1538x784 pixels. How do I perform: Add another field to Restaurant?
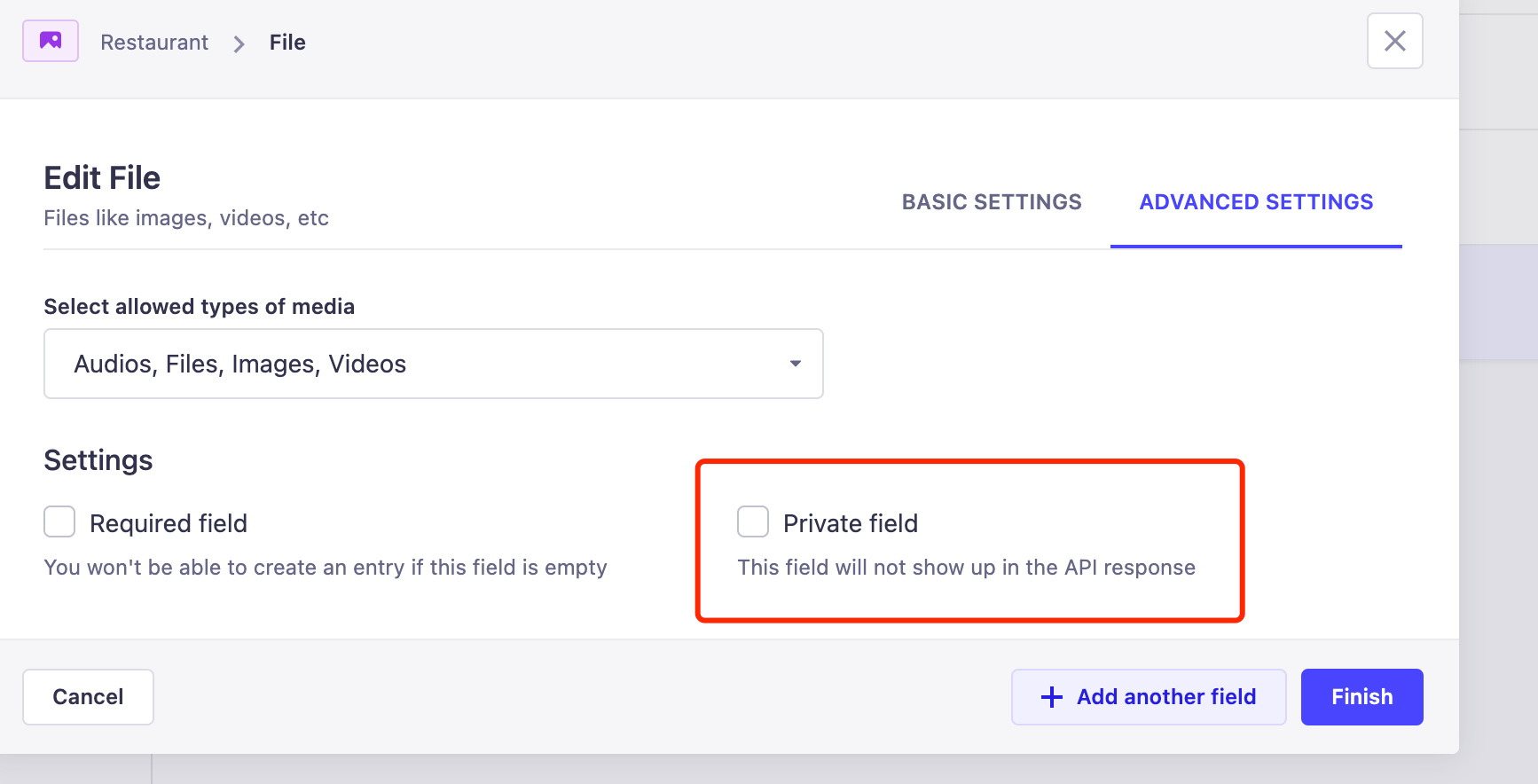pos(1148,697)
